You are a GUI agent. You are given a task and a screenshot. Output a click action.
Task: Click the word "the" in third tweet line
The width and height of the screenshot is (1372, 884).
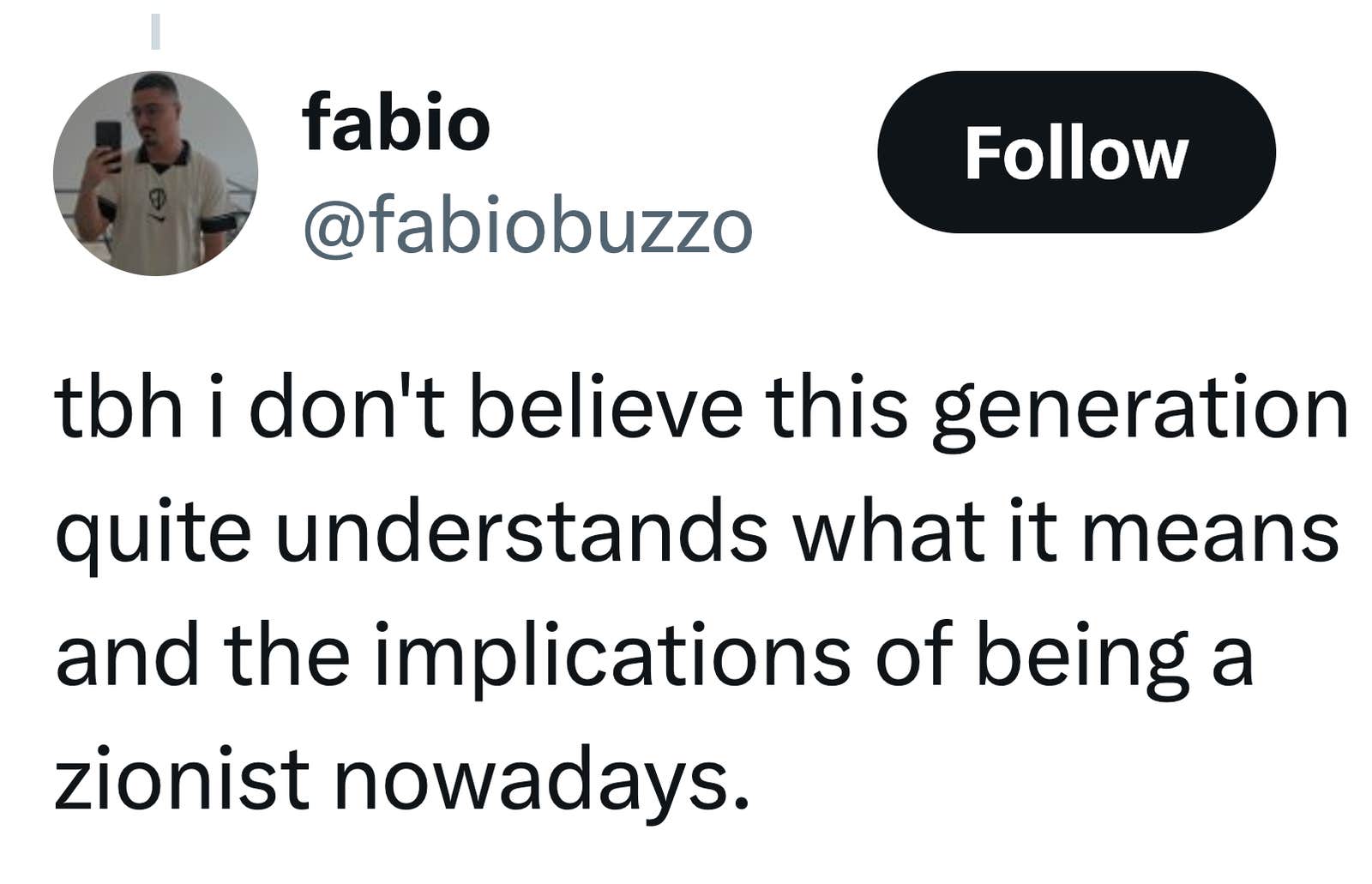coord(287,657)
